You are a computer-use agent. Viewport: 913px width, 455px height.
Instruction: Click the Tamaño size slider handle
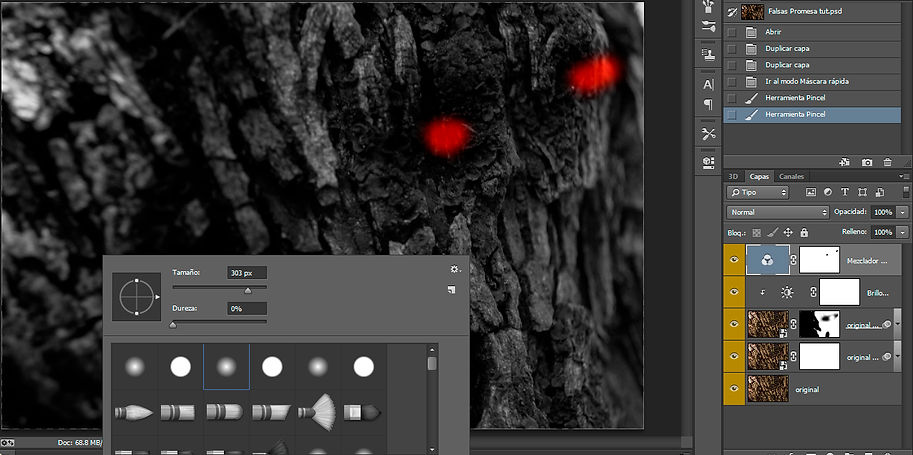click(247, 290)
